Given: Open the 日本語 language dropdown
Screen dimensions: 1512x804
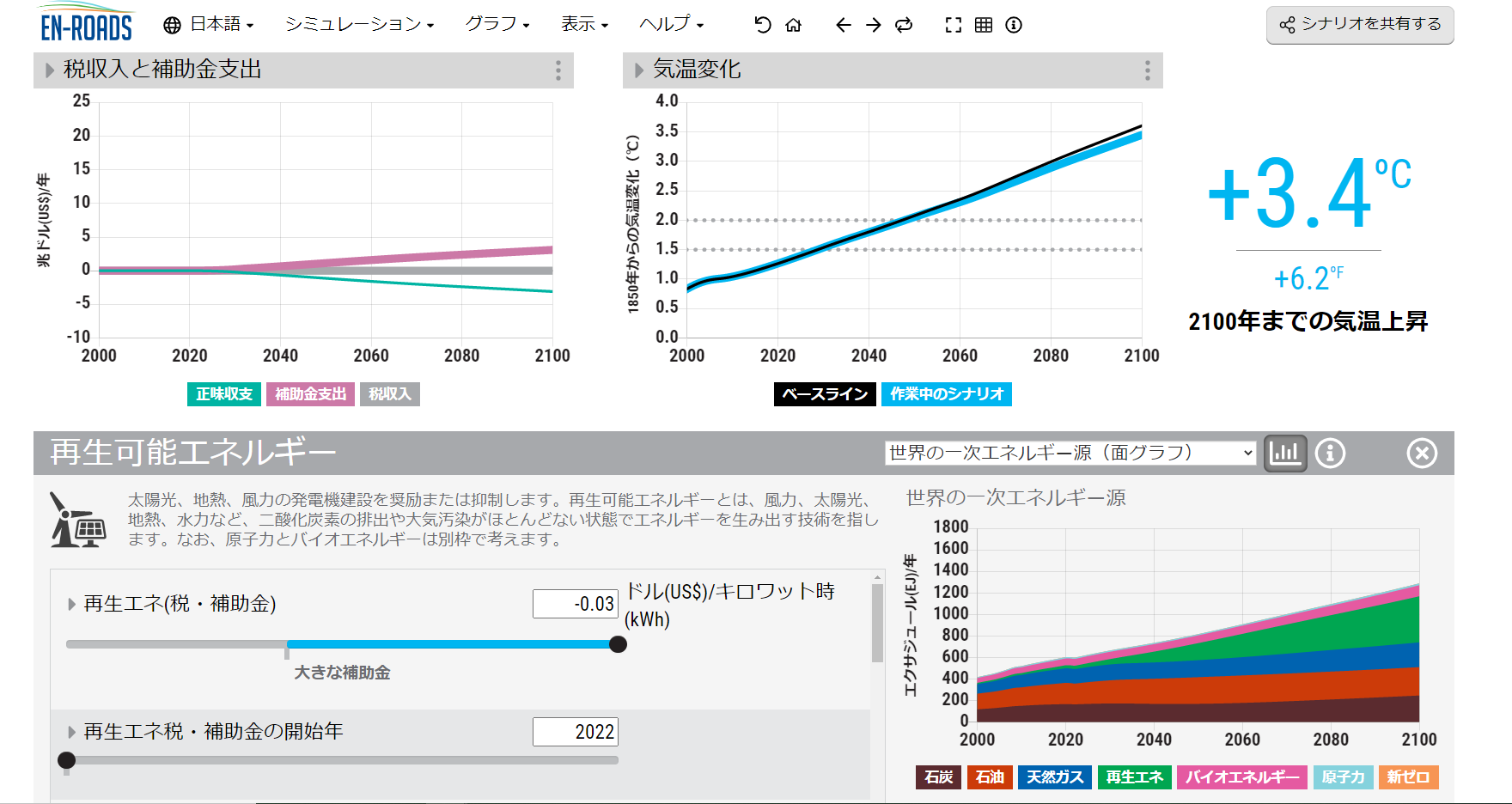Looking at the screenshot, I should pyautogui.click(x=209, y=25).
